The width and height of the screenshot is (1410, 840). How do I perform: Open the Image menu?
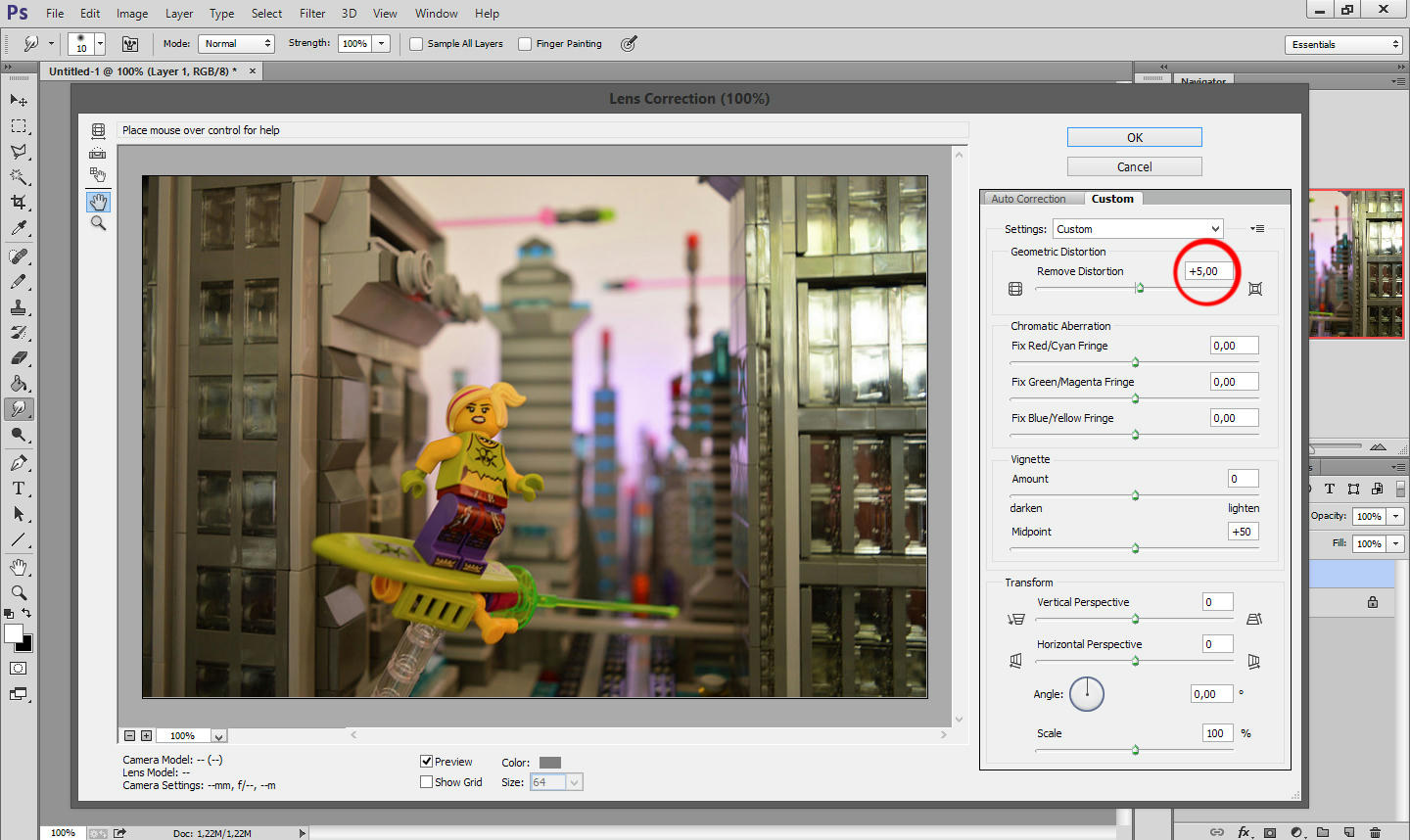click(132, 14)
